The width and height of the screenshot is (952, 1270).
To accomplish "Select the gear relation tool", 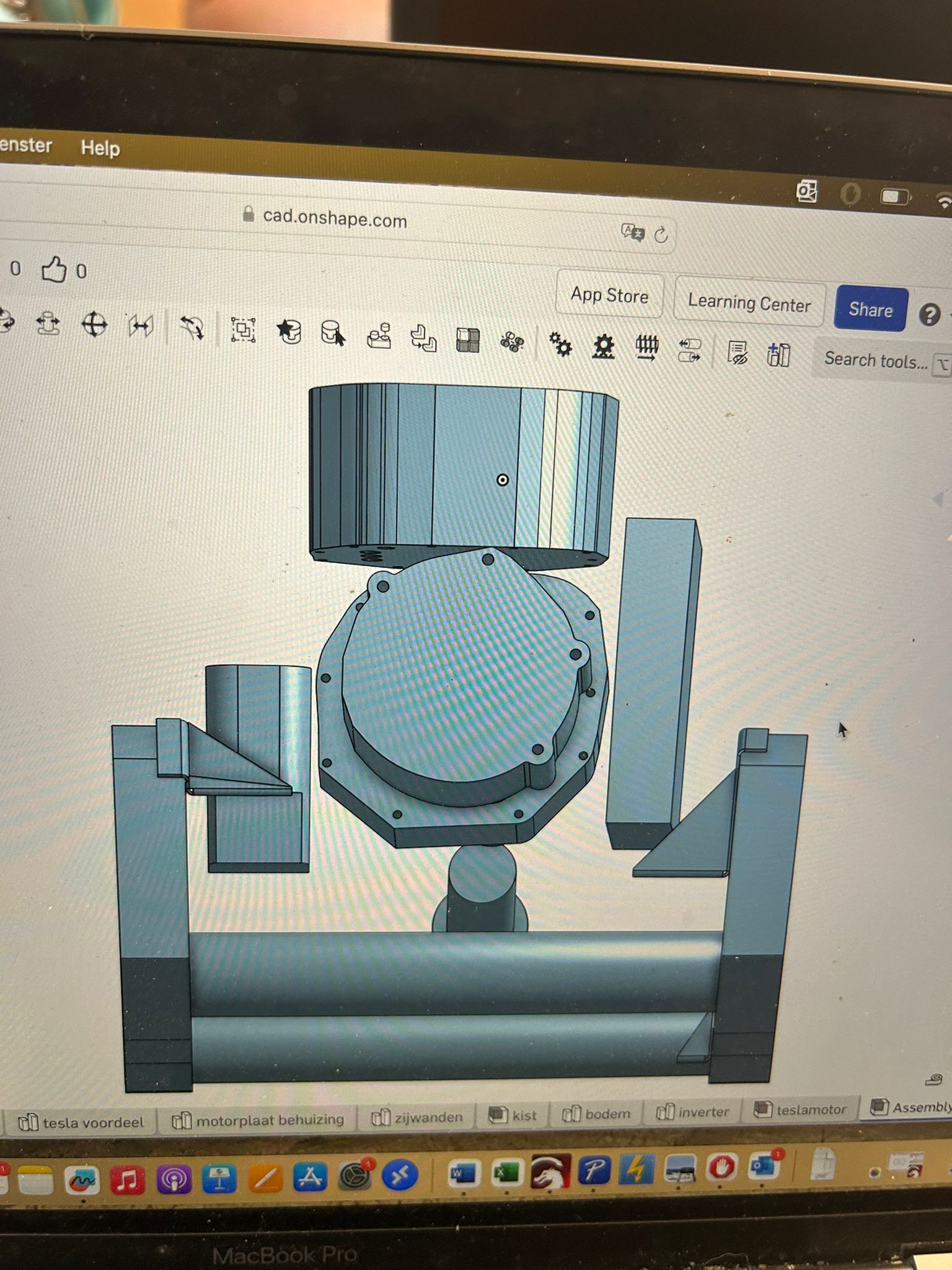I will [x=560, y=344].
